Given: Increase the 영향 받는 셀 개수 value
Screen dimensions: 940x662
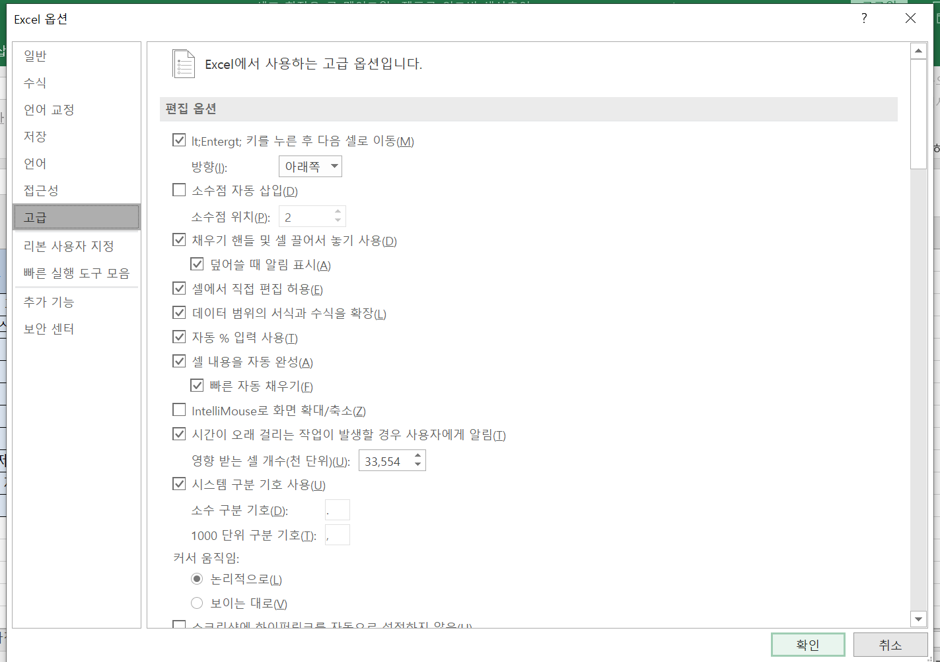Looking at the screenshot, I should [x=418, y=456].
